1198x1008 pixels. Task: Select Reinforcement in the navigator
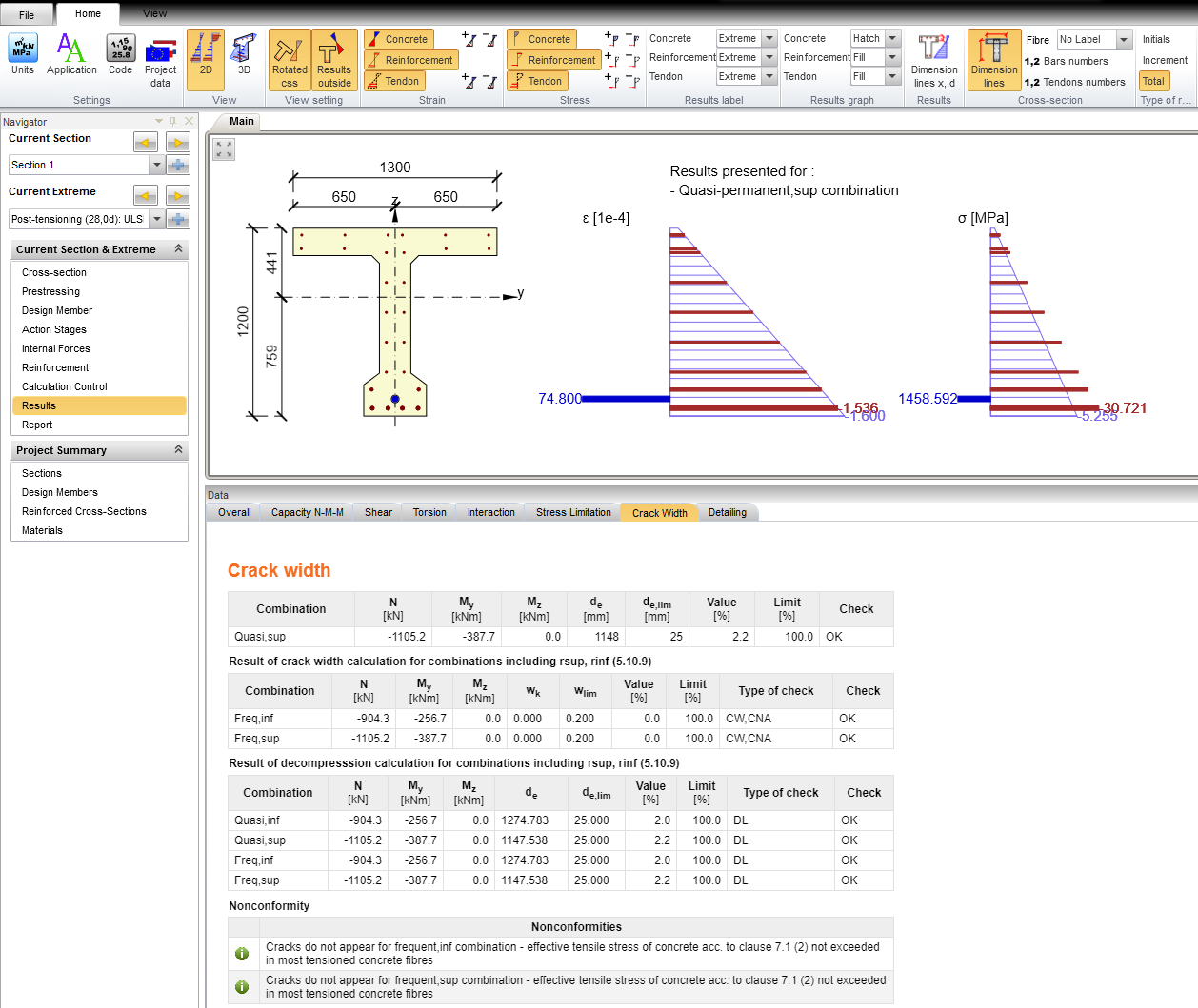[55, 367]
